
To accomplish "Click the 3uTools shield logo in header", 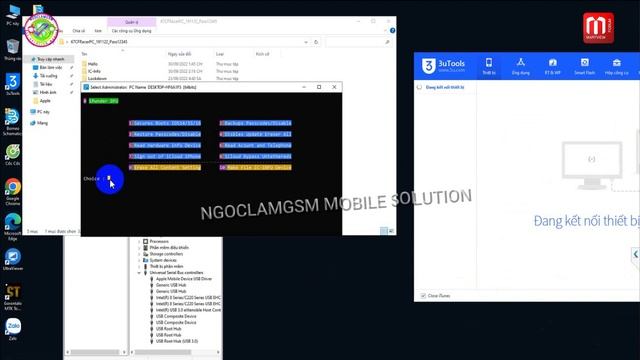I will [x=429, y=66].
